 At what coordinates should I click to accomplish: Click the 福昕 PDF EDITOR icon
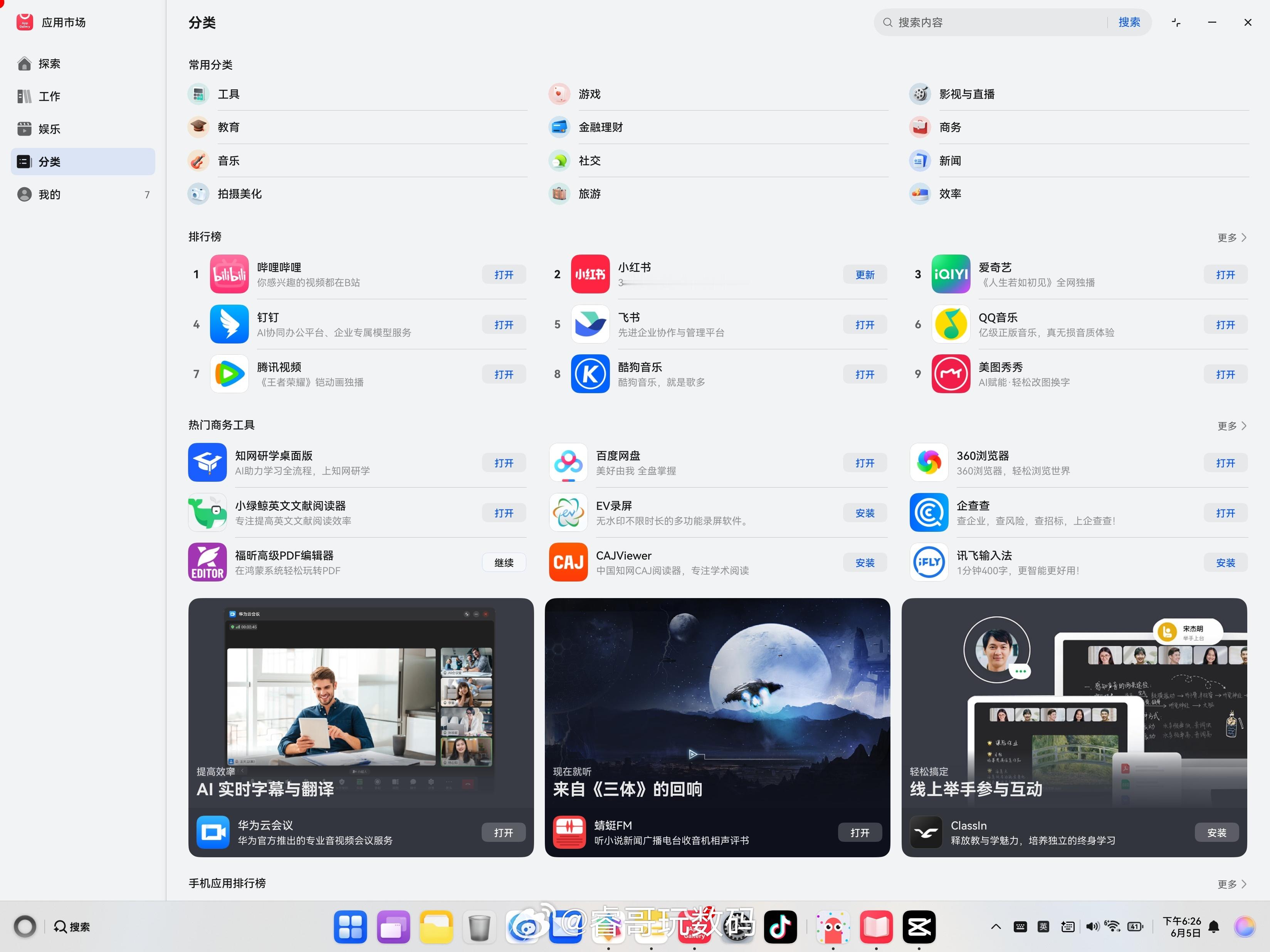207,562
